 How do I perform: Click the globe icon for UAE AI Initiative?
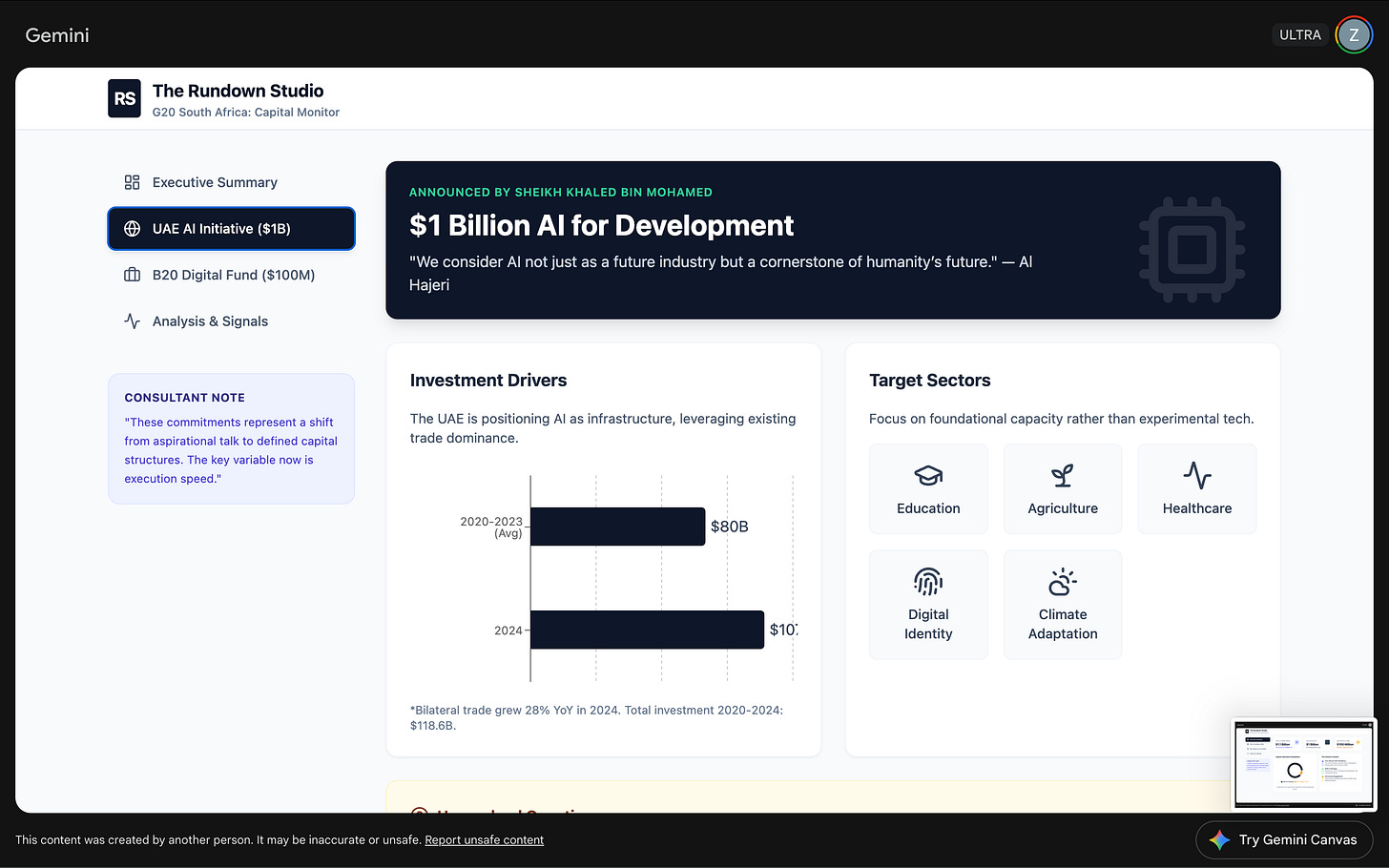click(132, 229)
